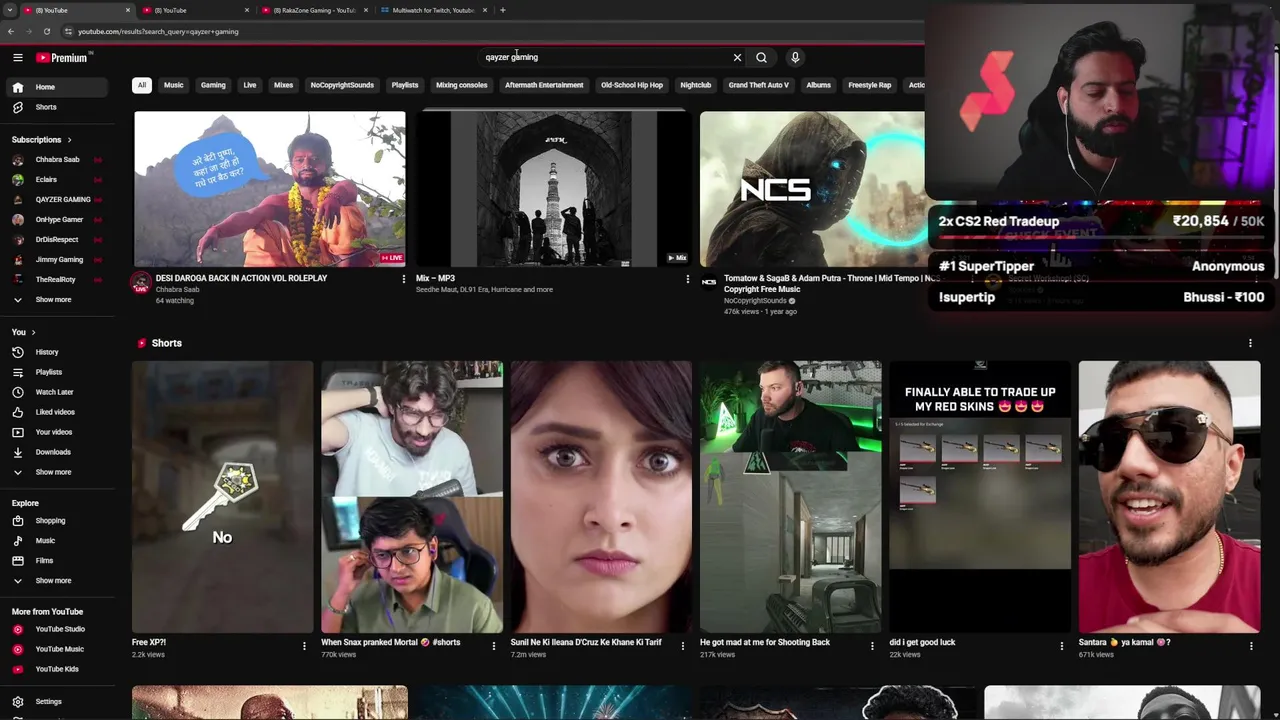This screenshot has width=1280, height=720.
Task: Open NoCopyrightSounds channel link under Throne
Action: [x=756, y=301]
